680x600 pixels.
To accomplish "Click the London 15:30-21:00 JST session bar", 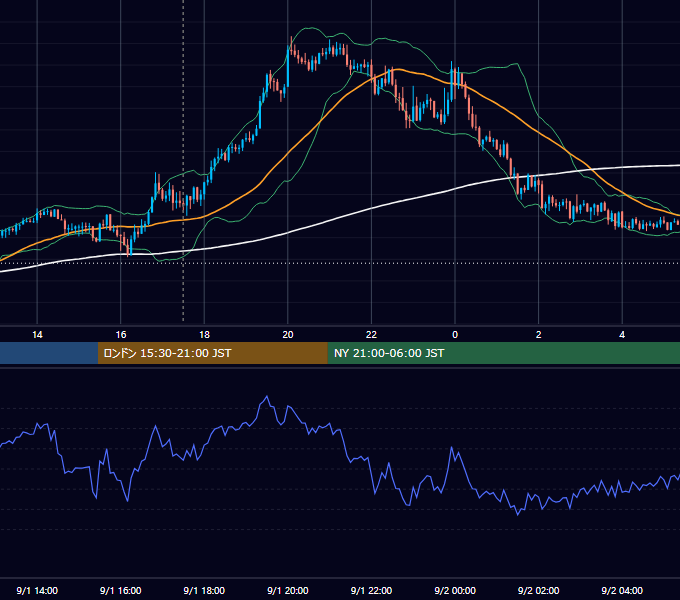I will [x=212, y=353].
